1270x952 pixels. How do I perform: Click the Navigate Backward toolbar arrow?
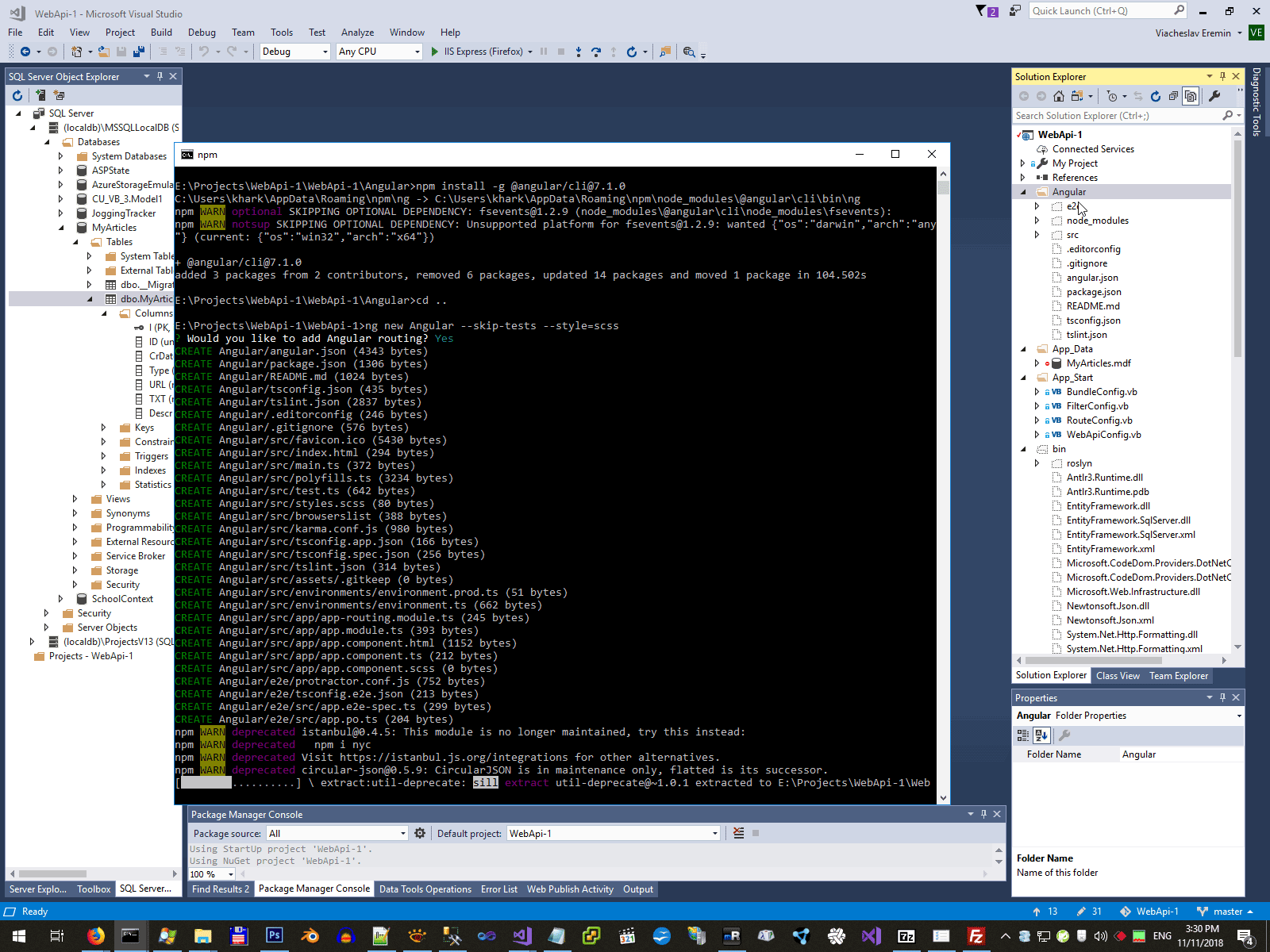click(25, 52)
